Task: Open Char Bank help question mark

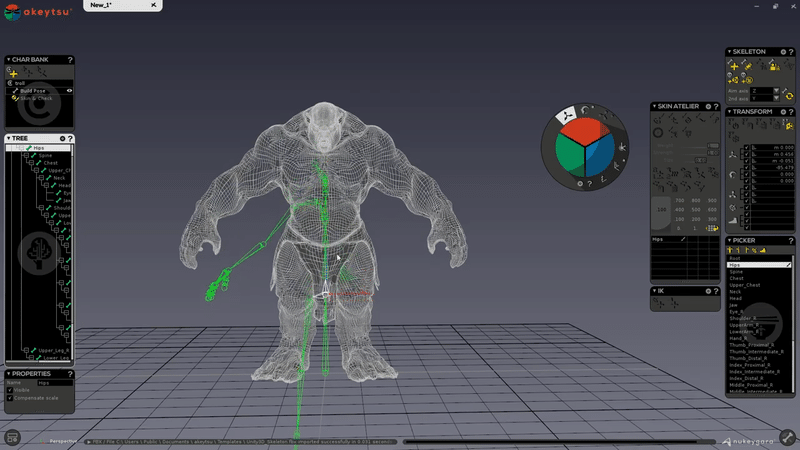Action: point(70,60)
